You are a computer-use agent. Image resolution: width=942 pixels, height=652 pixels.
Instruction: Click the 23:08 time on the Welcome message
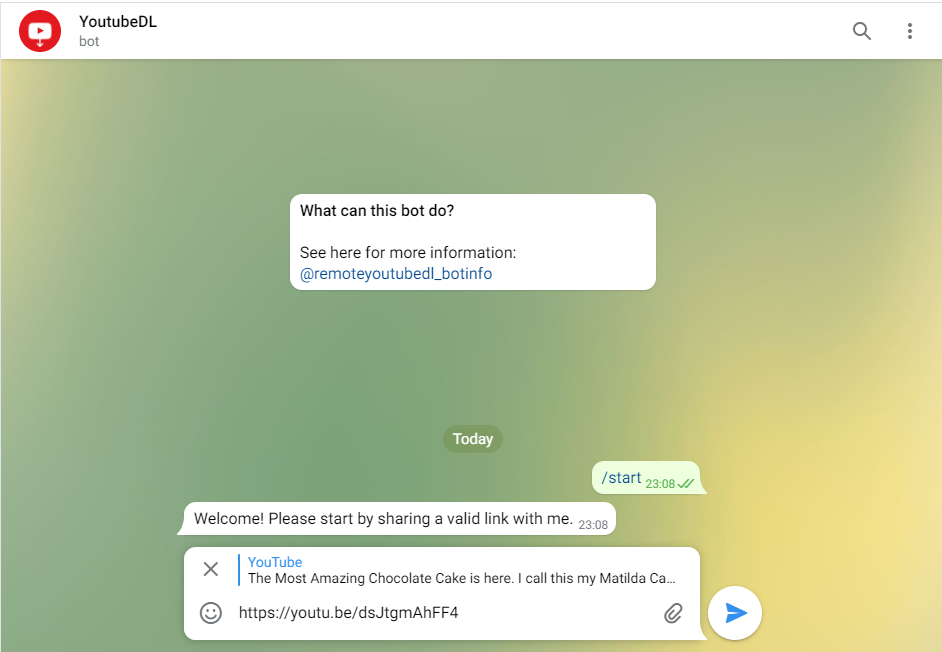pos(593,525)
